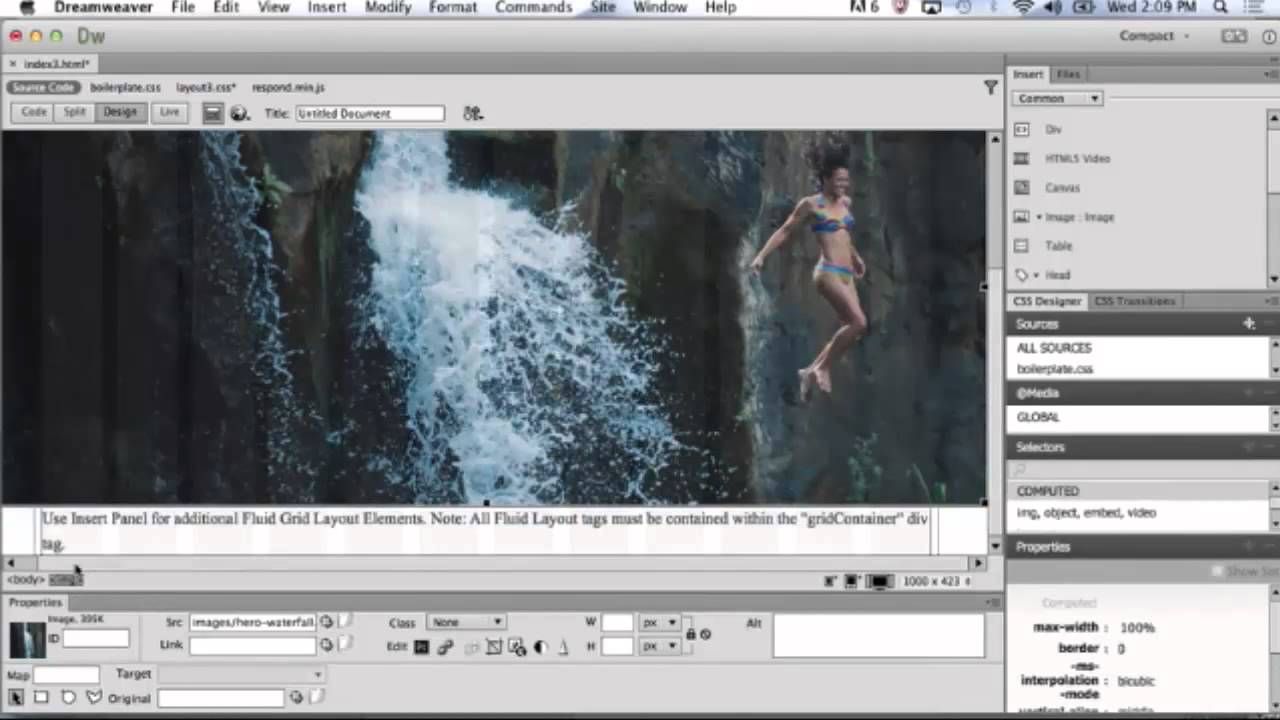Click the Title input field
The height and width of the screenshot is (720, 1280).
tap(370, 114)
